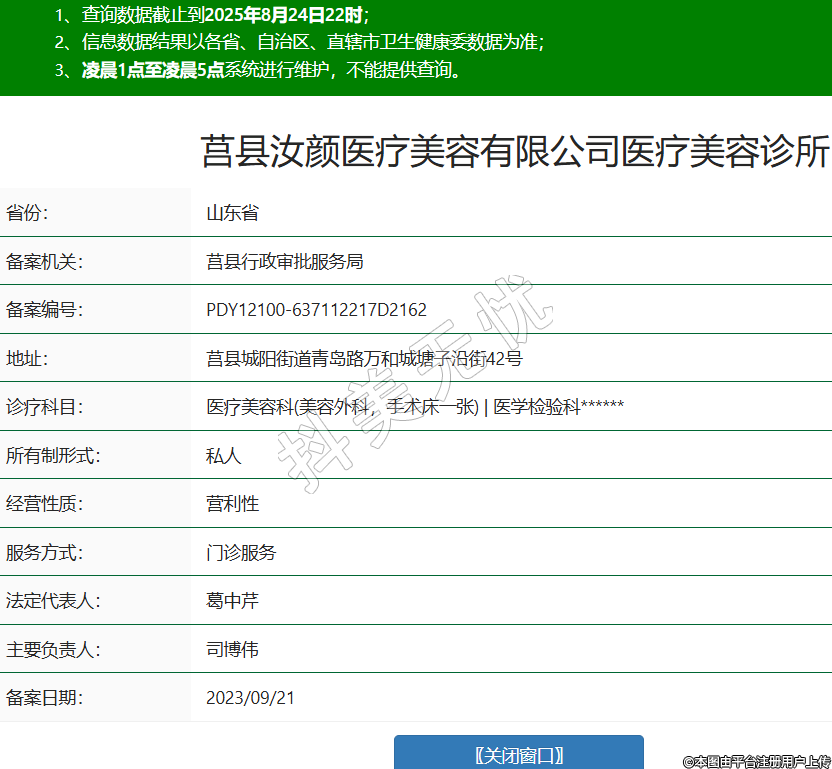Select the filing number PDY12100-637112217D2162
Image resolution: width=832 pixels, height=769 pixels.
[x=316, y=310]
